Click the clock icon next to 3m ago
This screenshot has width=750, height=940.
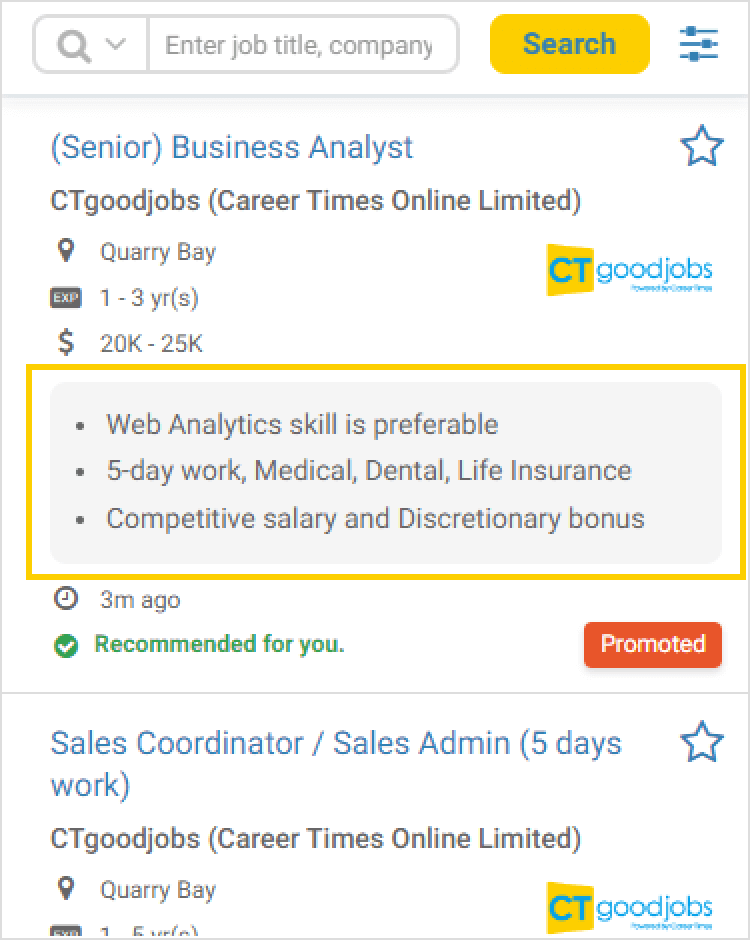66,599
